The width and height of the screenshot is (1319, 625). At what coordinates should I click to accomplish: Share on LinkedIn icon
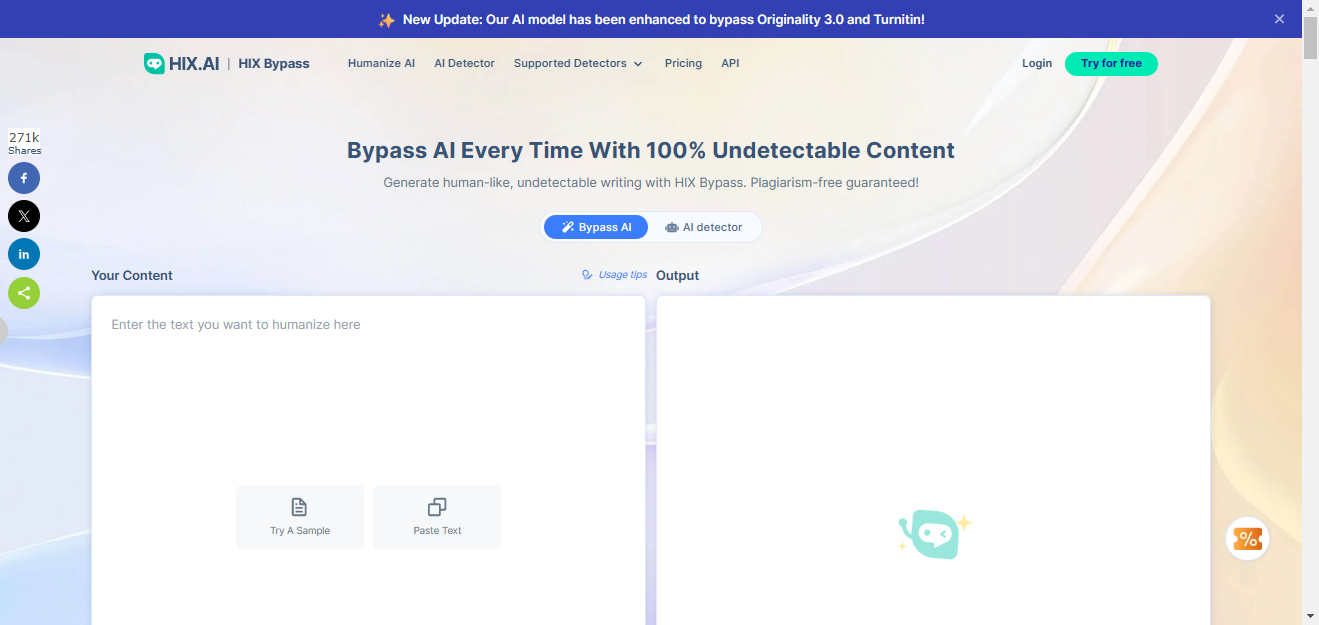(24, 254)
